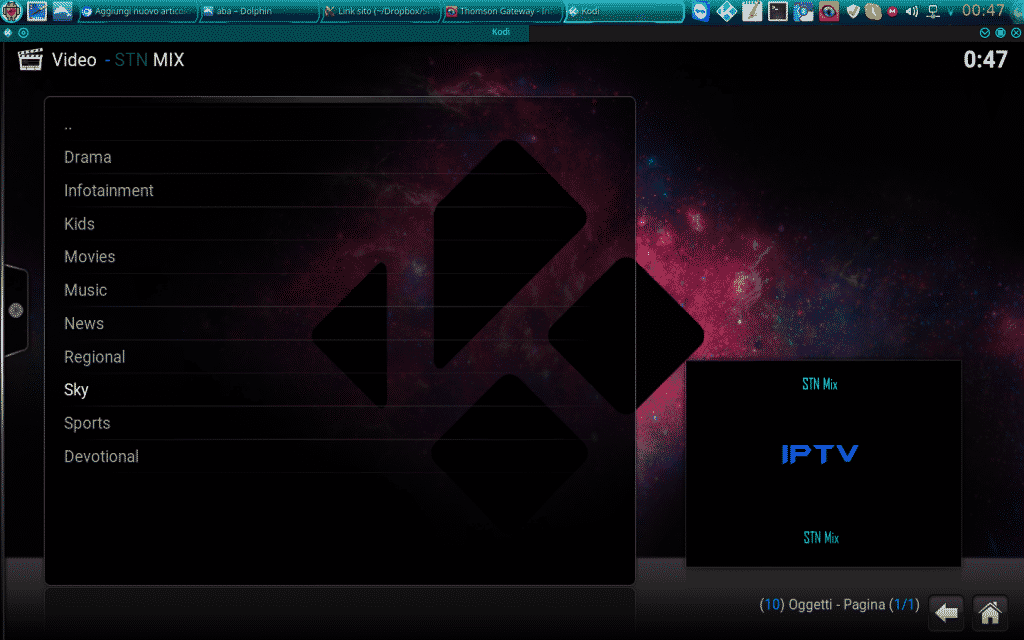The height and width of the screenshot is (640, 1024).
Task: Expand hidden system tray icons arrow
Action: (x=950, y=12)
